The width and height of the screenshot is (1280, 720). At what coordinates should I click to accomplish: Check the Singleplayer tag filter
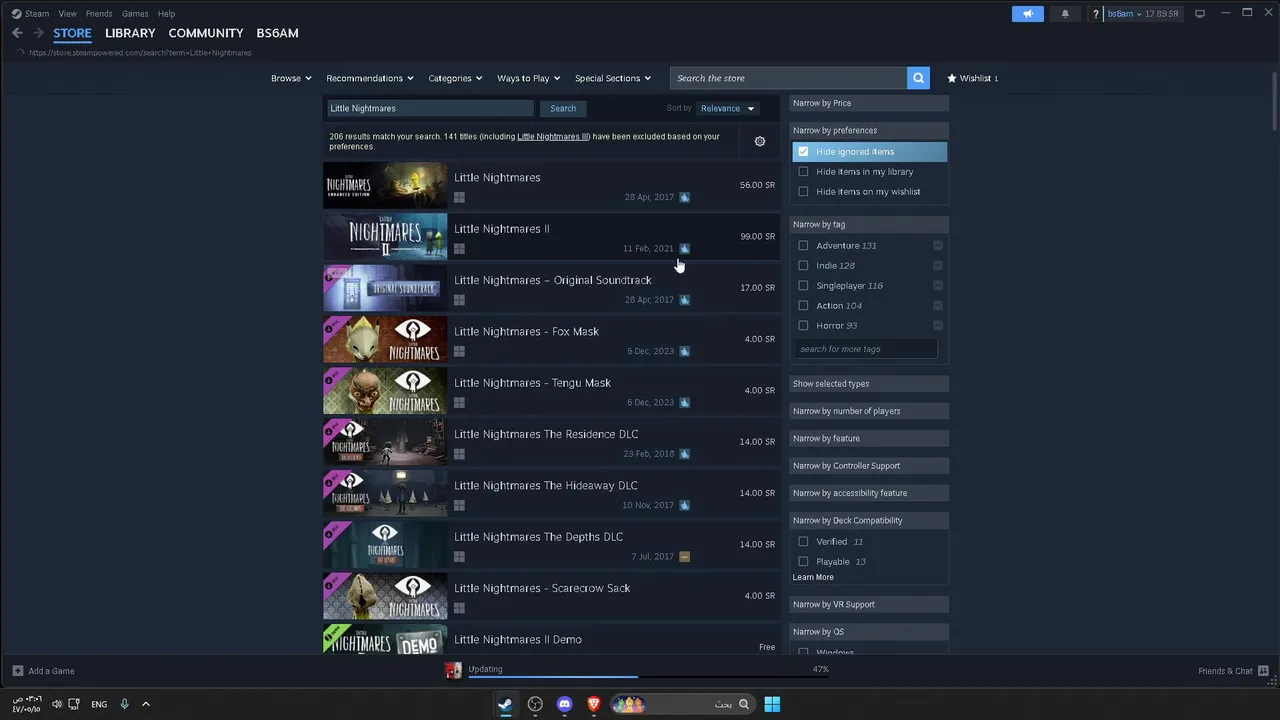point(803,286)
